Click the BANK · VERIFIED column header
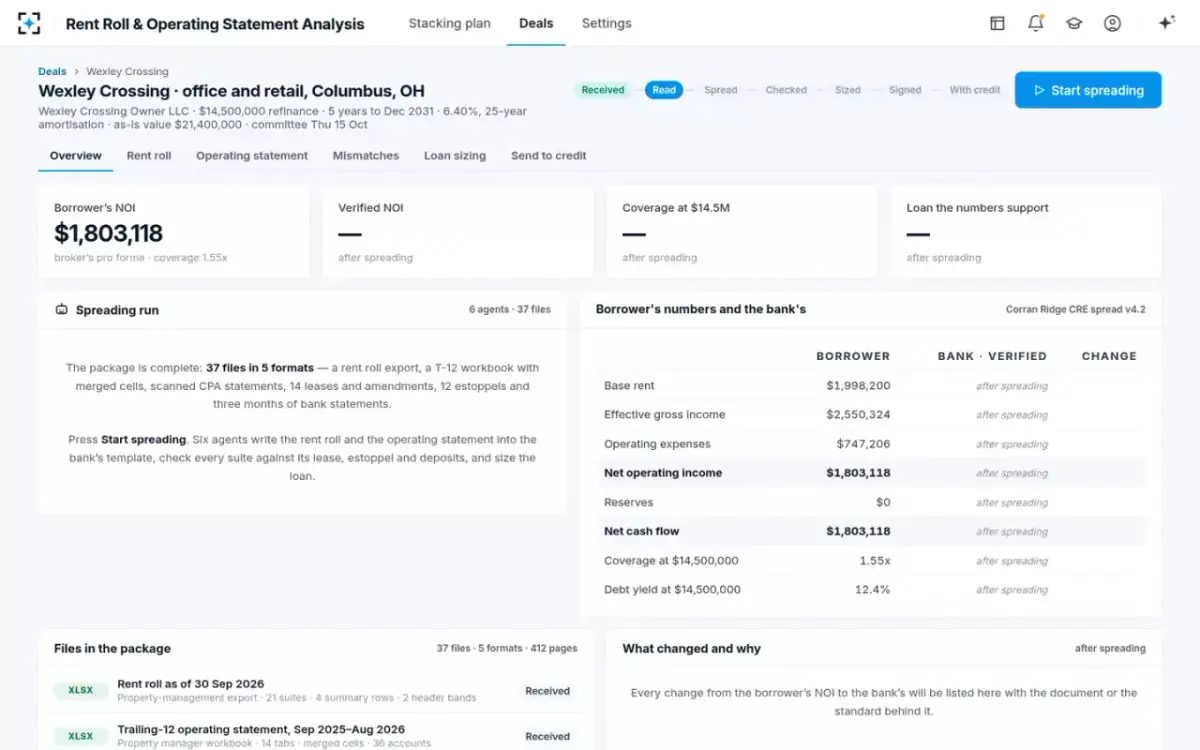This screenshot has height=750, width=1200. [992, 356]
